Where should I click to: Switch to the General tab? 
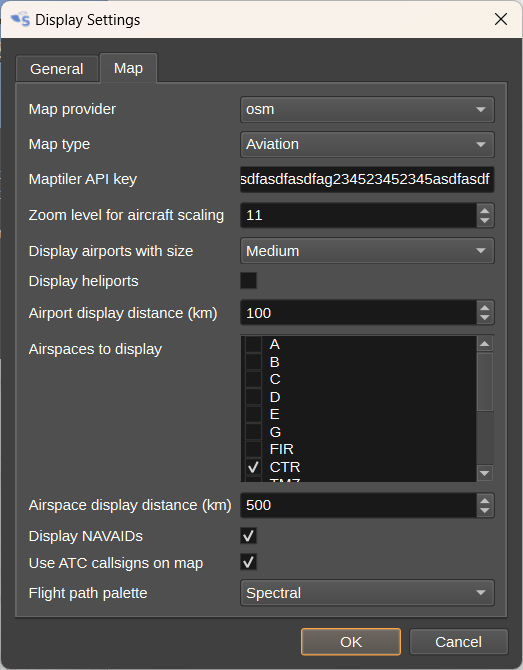coord(57,69)
